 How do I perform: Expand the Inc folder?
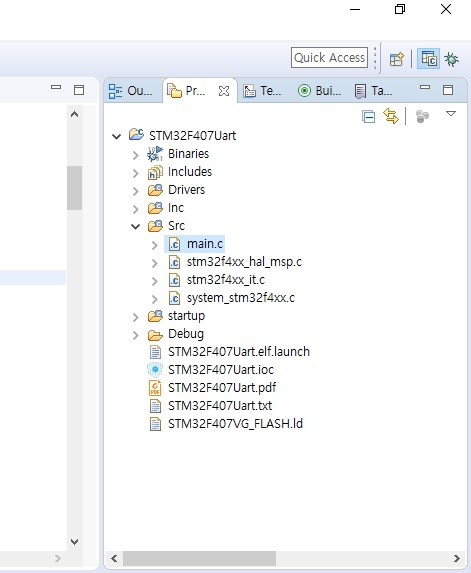(x=136, y=209)
